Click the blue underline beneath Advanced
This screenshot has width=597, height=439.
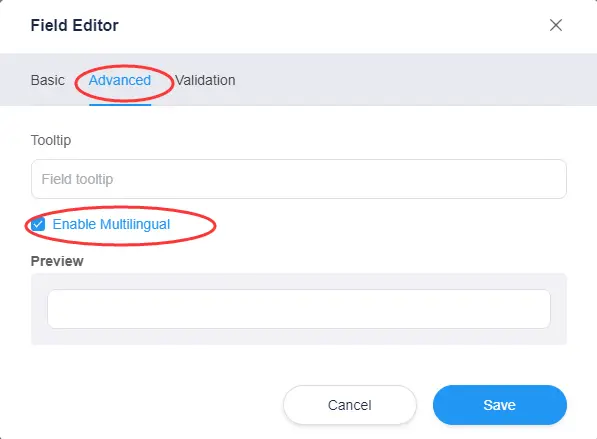(120, 105)
